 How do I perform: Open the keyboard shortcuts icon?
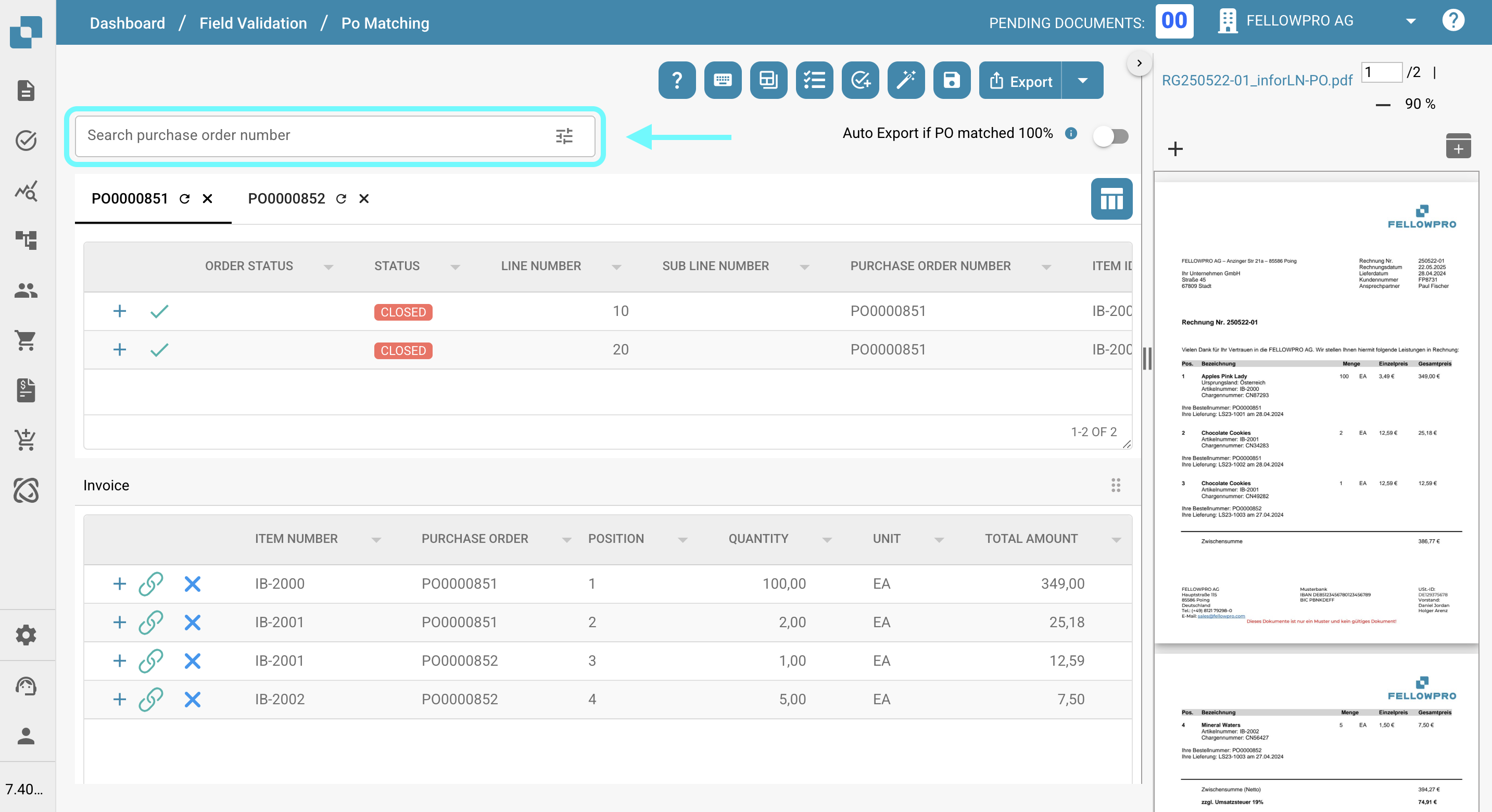(722, 80)
